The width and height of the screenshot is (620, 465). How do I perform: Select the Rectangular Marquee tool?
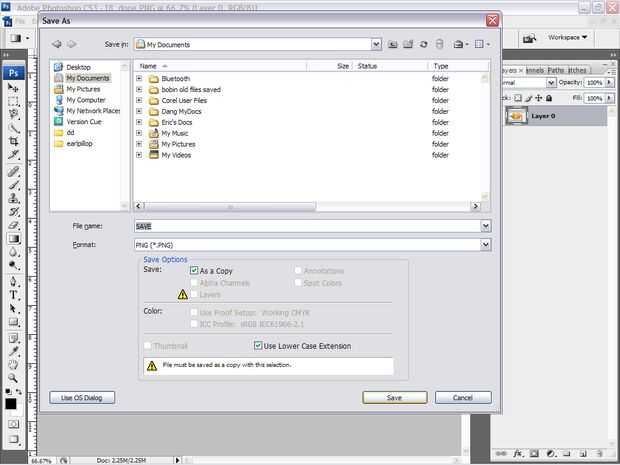(x=13, y=101)
